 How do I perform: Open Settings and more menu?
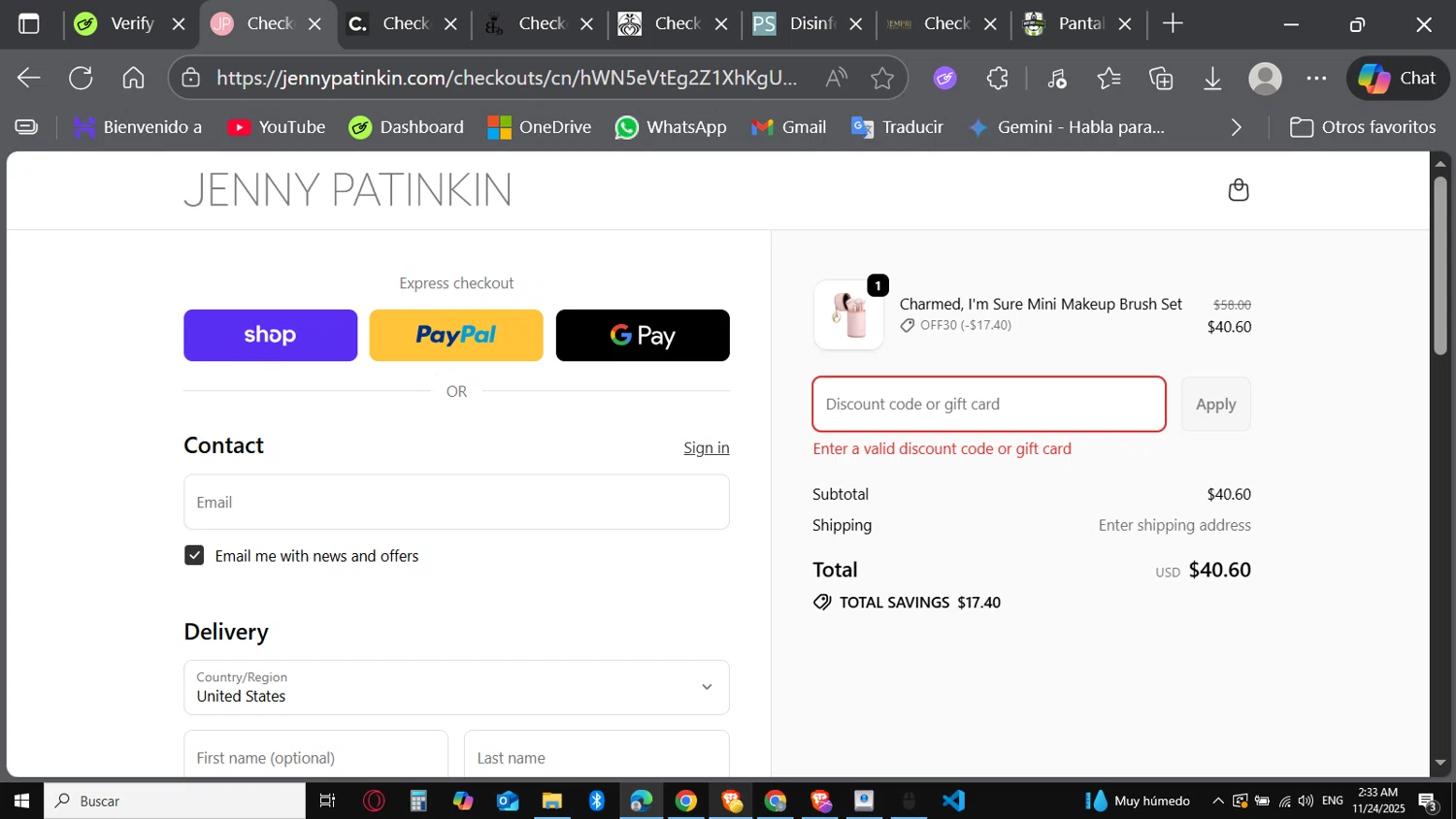tap(1316, 79)
